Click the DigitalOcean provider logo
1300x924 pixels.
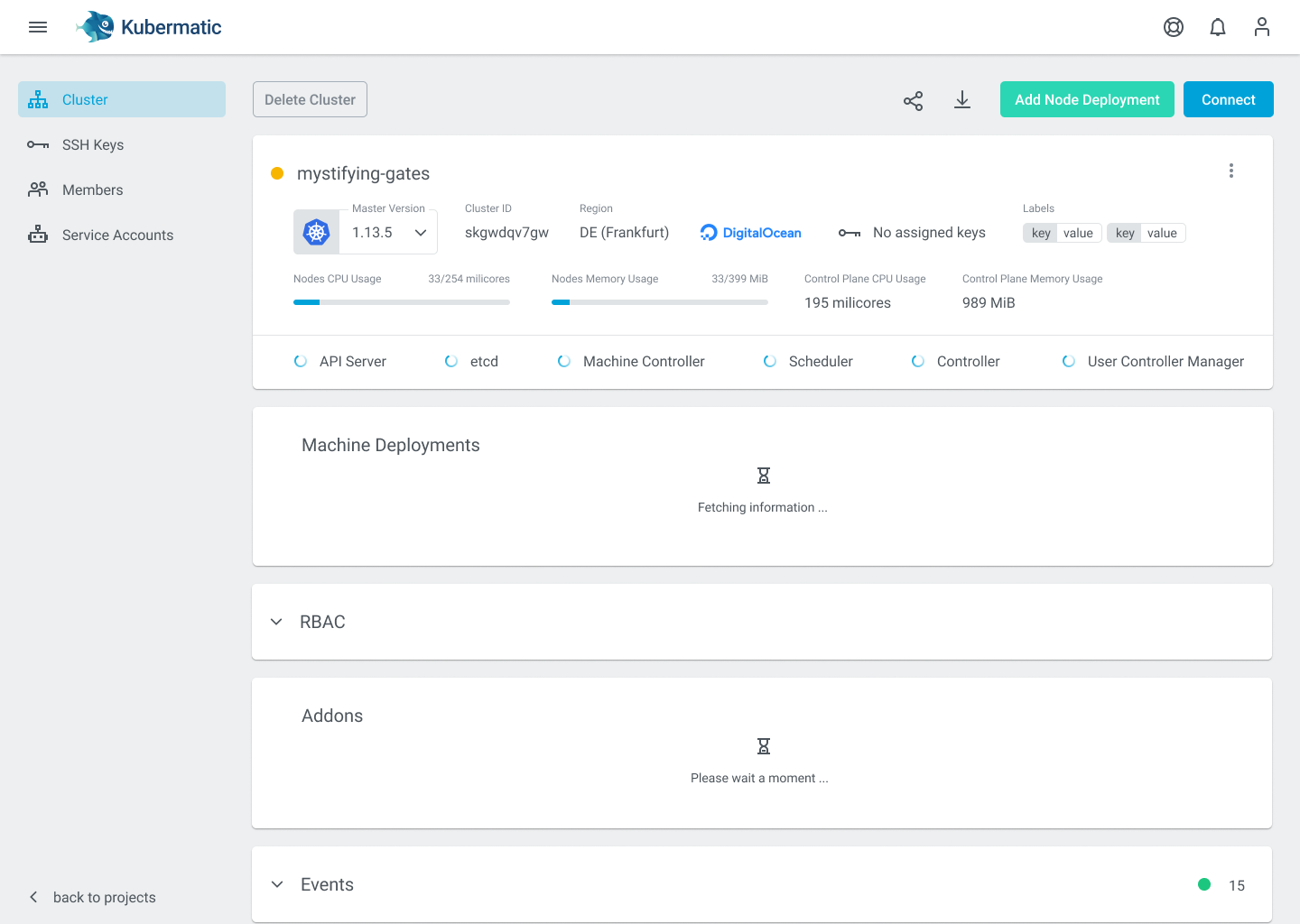tap(750, 232)
